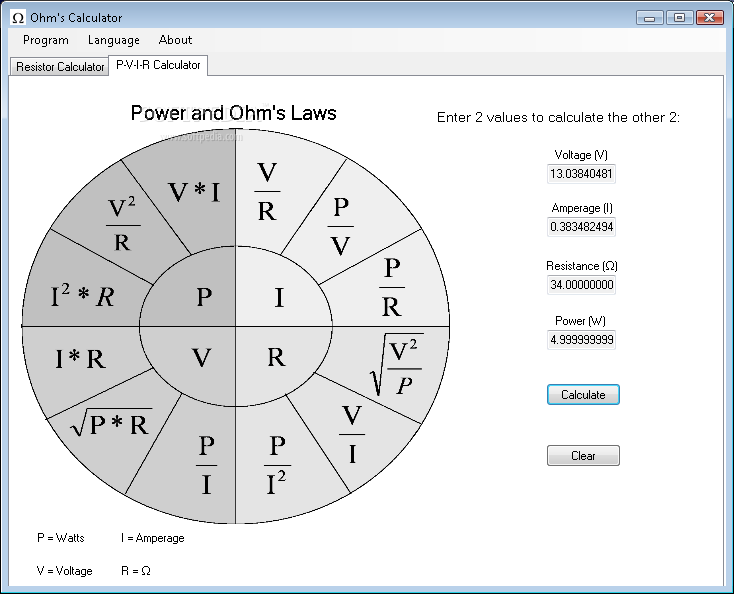Click the 'Resistance (Ω)' label
Viewport: 734px width, 594px height.
tap(582, 266)
